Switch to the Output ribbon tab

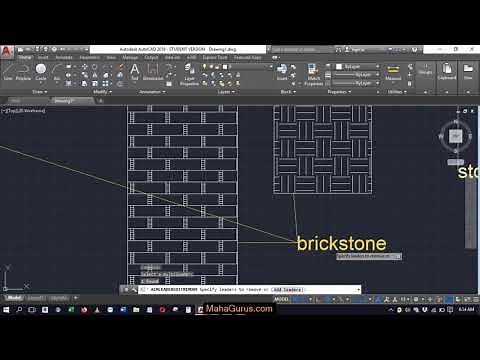(x=151, y=58)
